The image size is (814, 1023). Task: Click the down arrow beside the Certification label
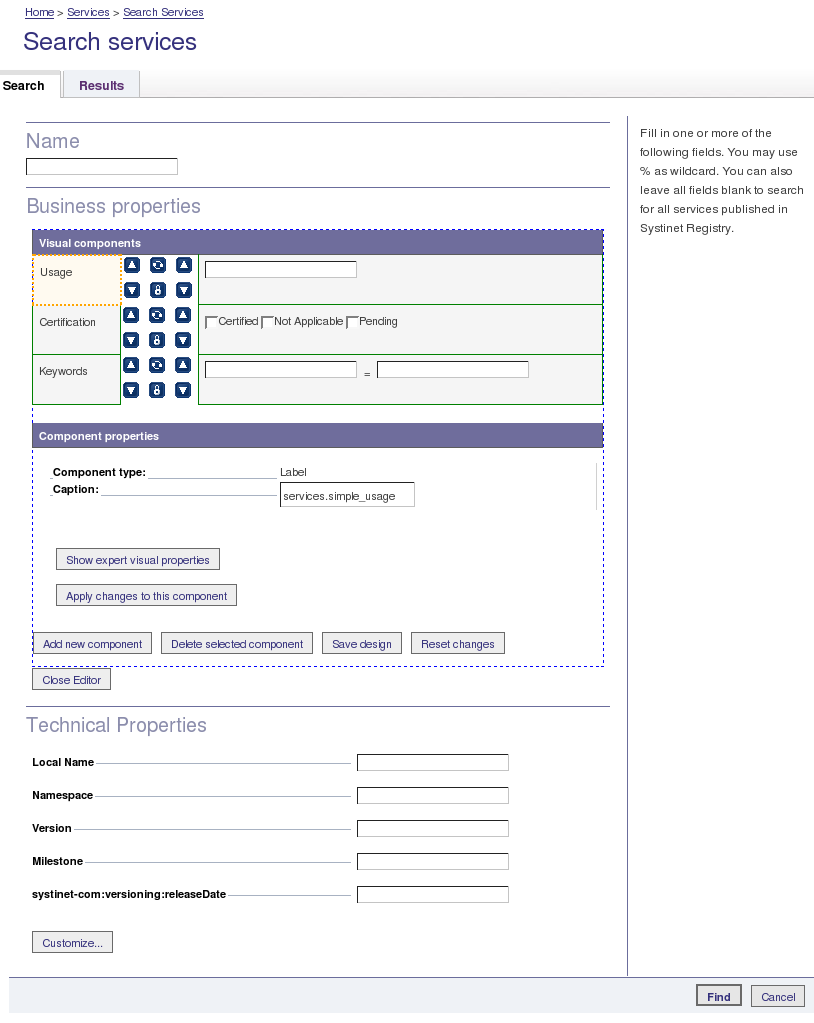[x=131, y=340]
